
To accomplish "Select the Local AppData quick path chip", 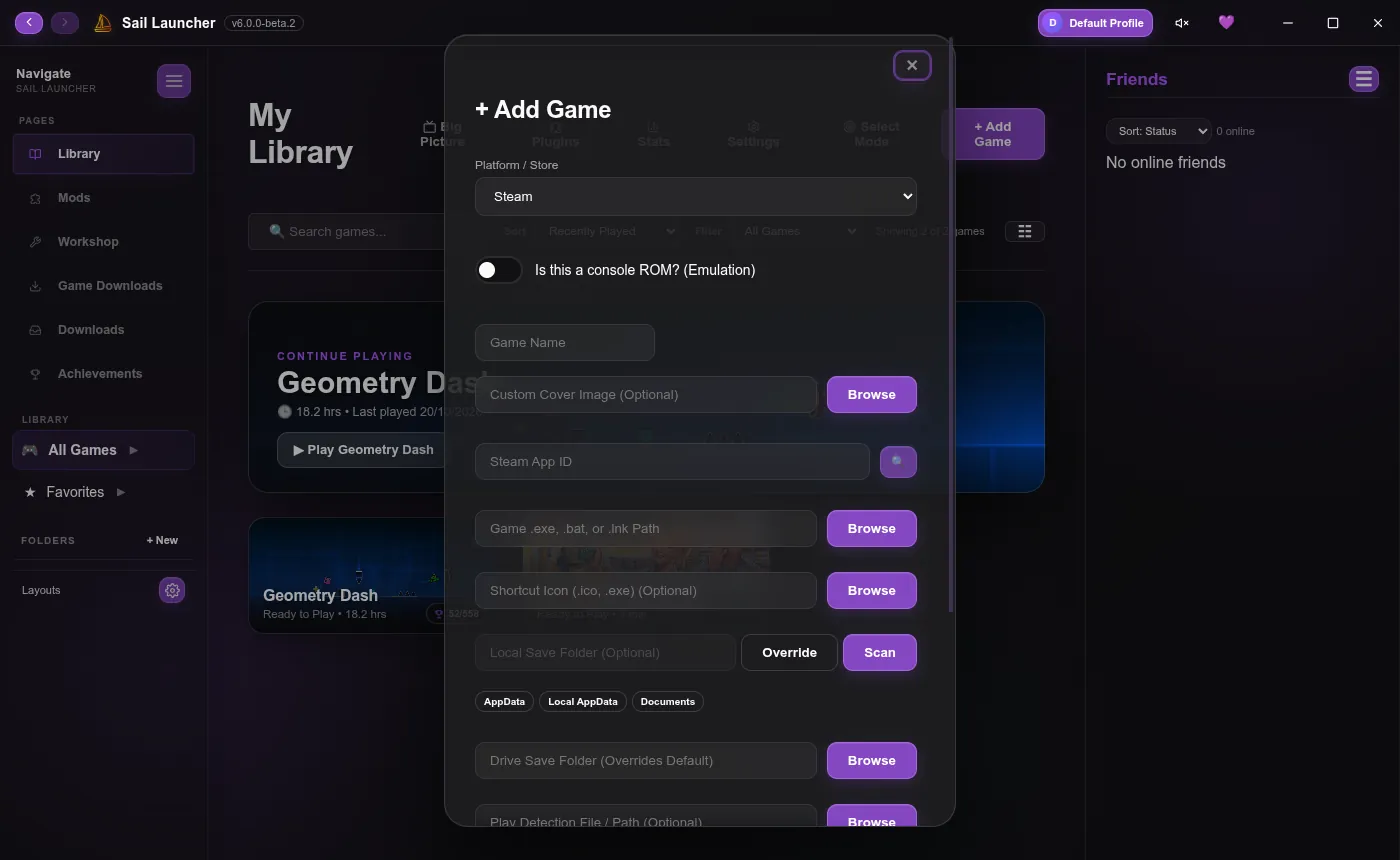I will coord(583,701).
